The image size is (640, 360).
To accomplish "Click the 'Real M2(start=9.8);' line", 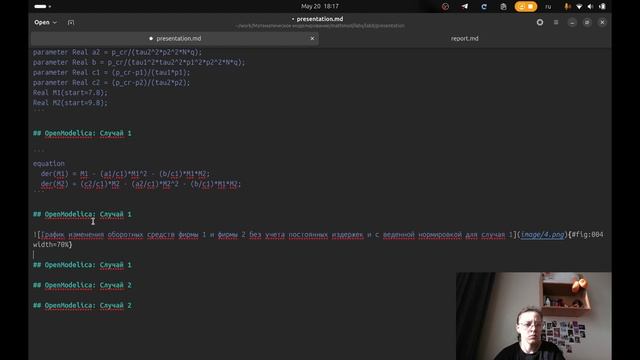I will click(70, 103).
